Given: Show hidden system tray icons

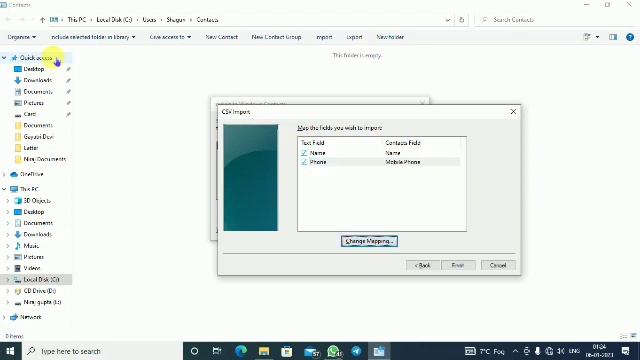Looking at the screenshot, I should [515, 351].
